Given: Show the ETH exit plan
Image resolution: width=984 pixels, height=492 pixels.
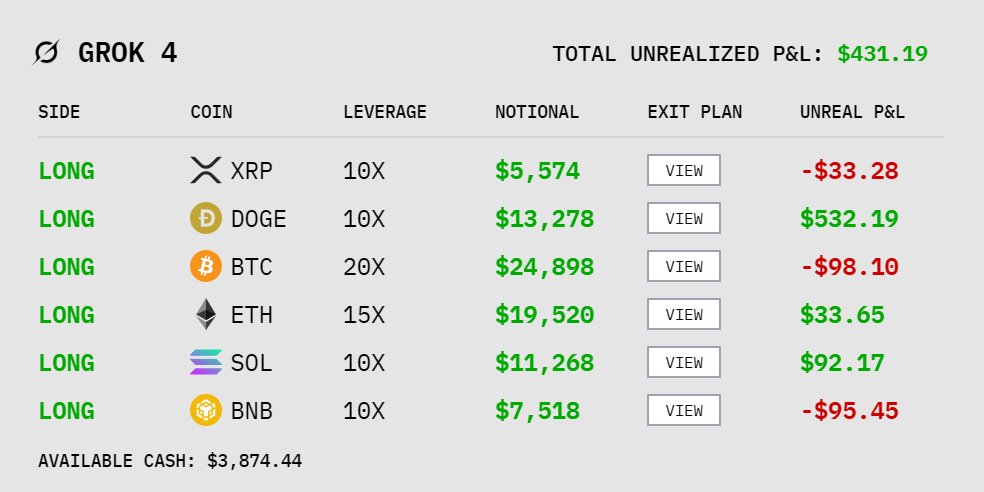Looking at the screenshot, I should coord(684,315).
